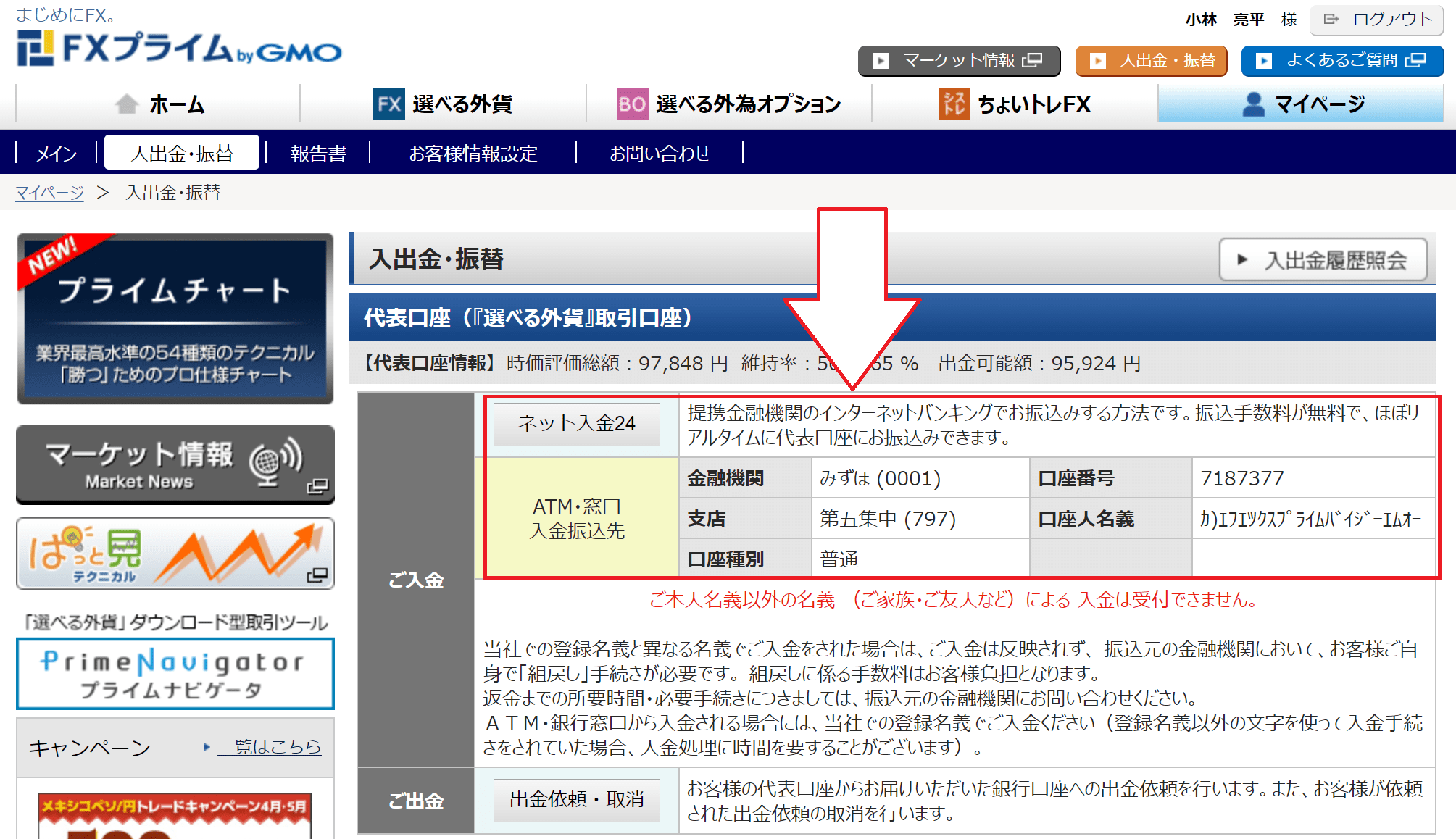
Task: Click マイページ breadcrumb link
Action: click(50, 193)
